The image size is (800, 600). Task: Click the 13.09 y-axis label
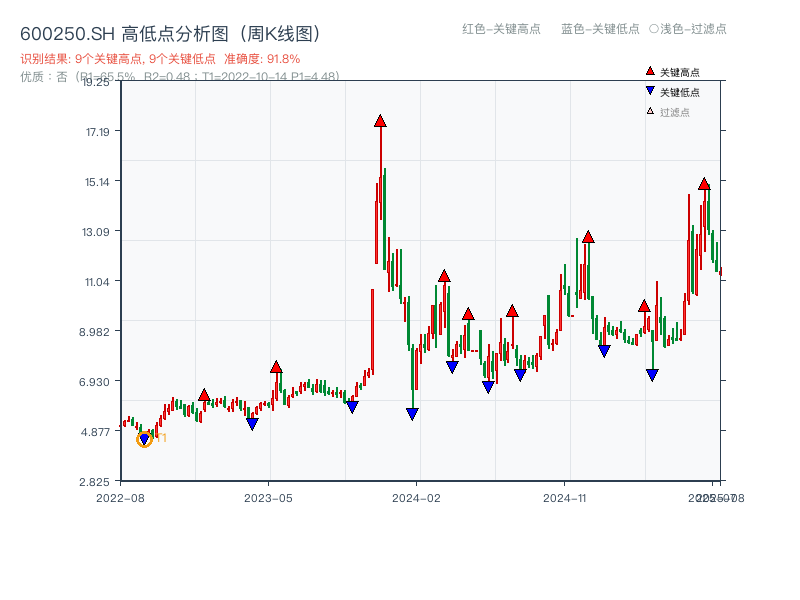coord(95,232)
